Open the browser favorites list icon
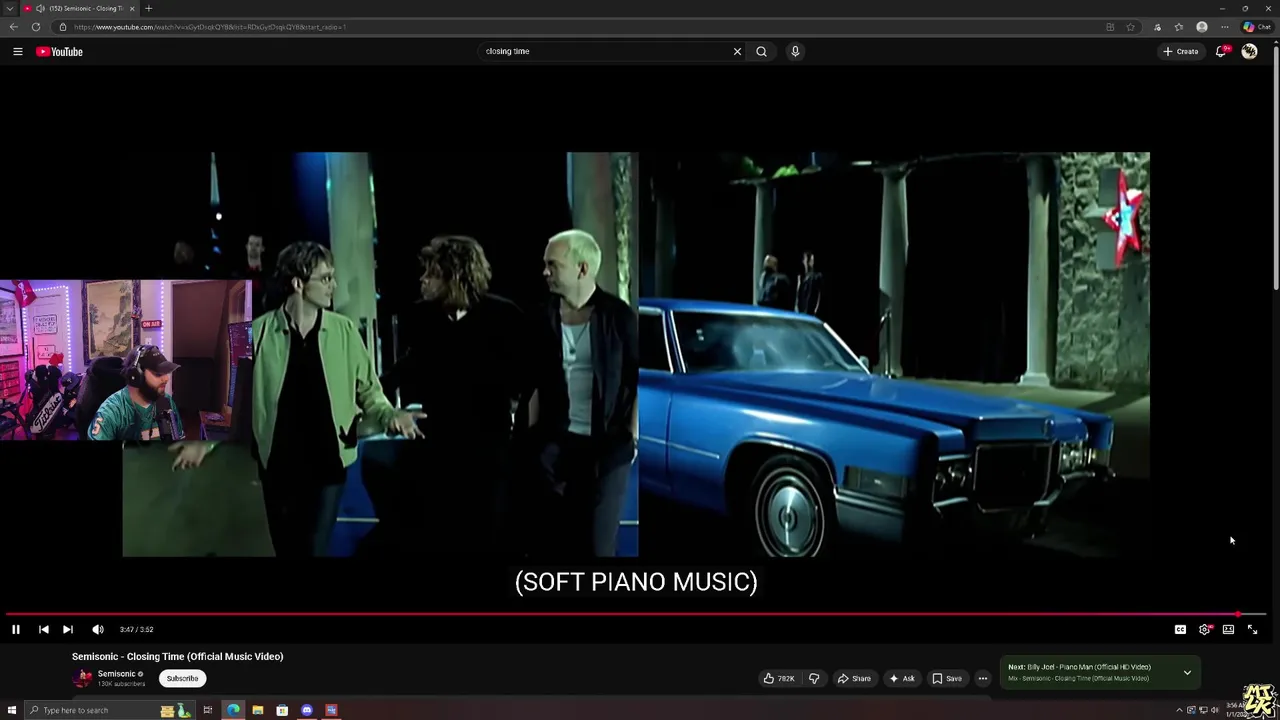Image resolution: width=1280 pixels, height=720 pixels. pos(1179,27)
